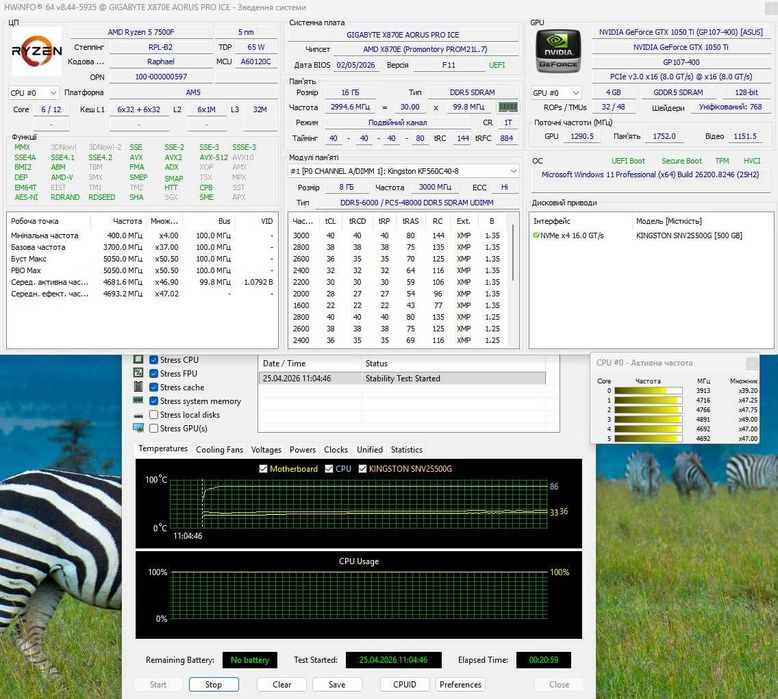Open Preferences in the stability test window
Screen dimensions: 778x699
click(x=460, y=684)
